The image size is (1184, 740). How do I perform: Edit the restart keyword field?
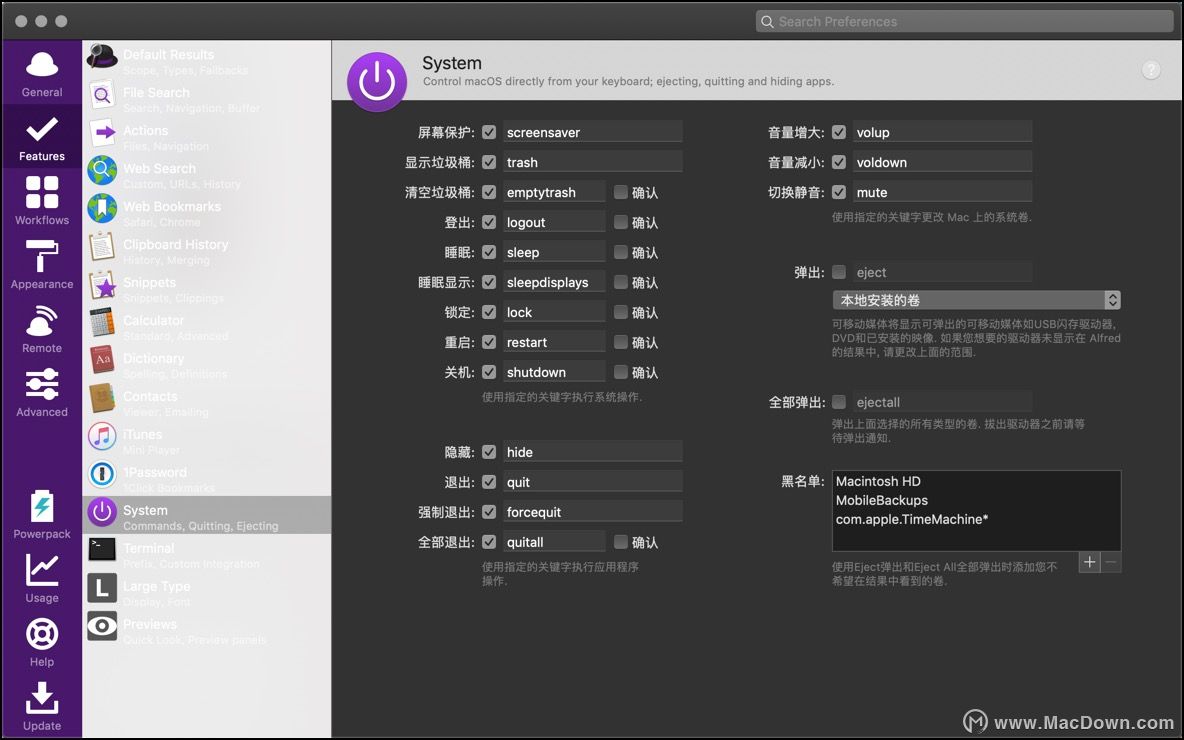554,342
